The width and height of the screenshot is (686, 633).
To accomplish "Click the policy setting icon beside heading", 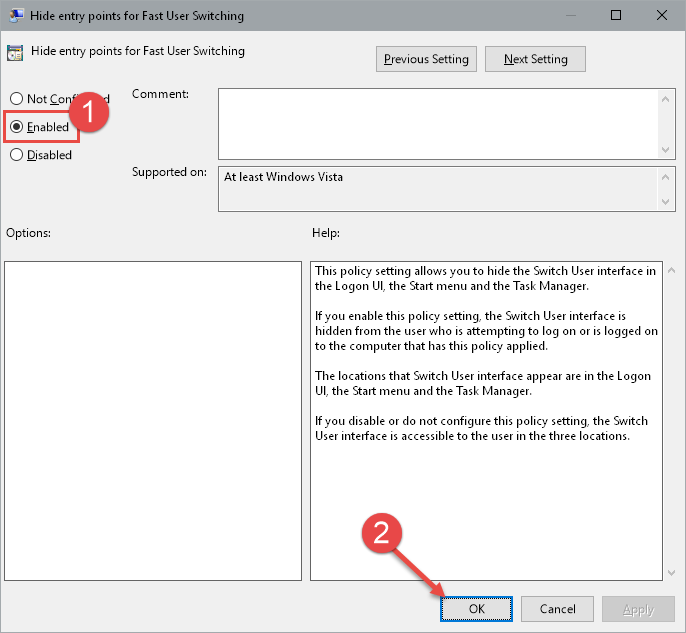I will (15, 52).
